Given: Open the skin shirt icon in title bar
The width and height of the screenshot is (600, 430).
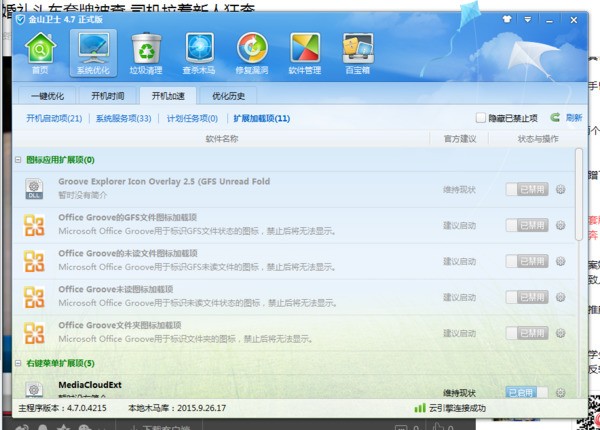Looking at the screenshot, I should click(x=507, y=19).
